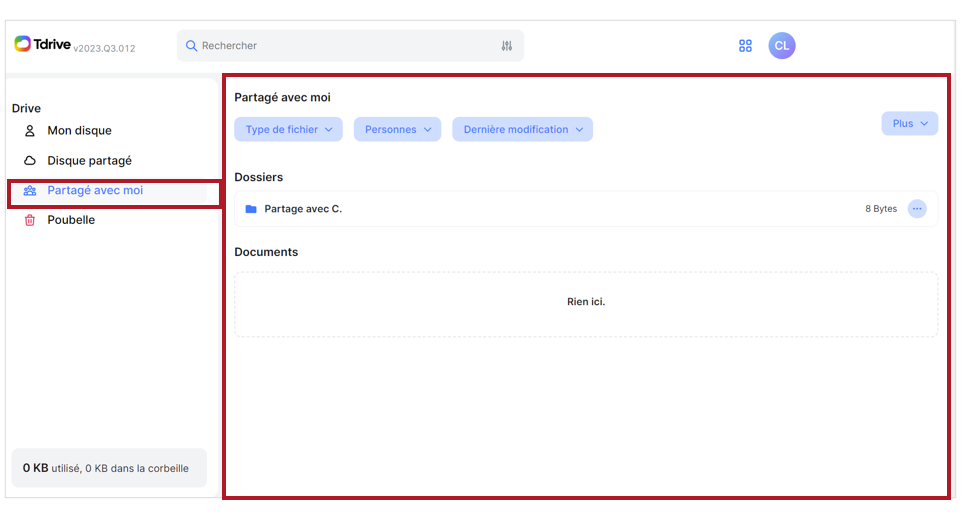Click the blue folder icon of Partage avec C.
Viewport: 967px width, 532px height.
pos(251,209)
